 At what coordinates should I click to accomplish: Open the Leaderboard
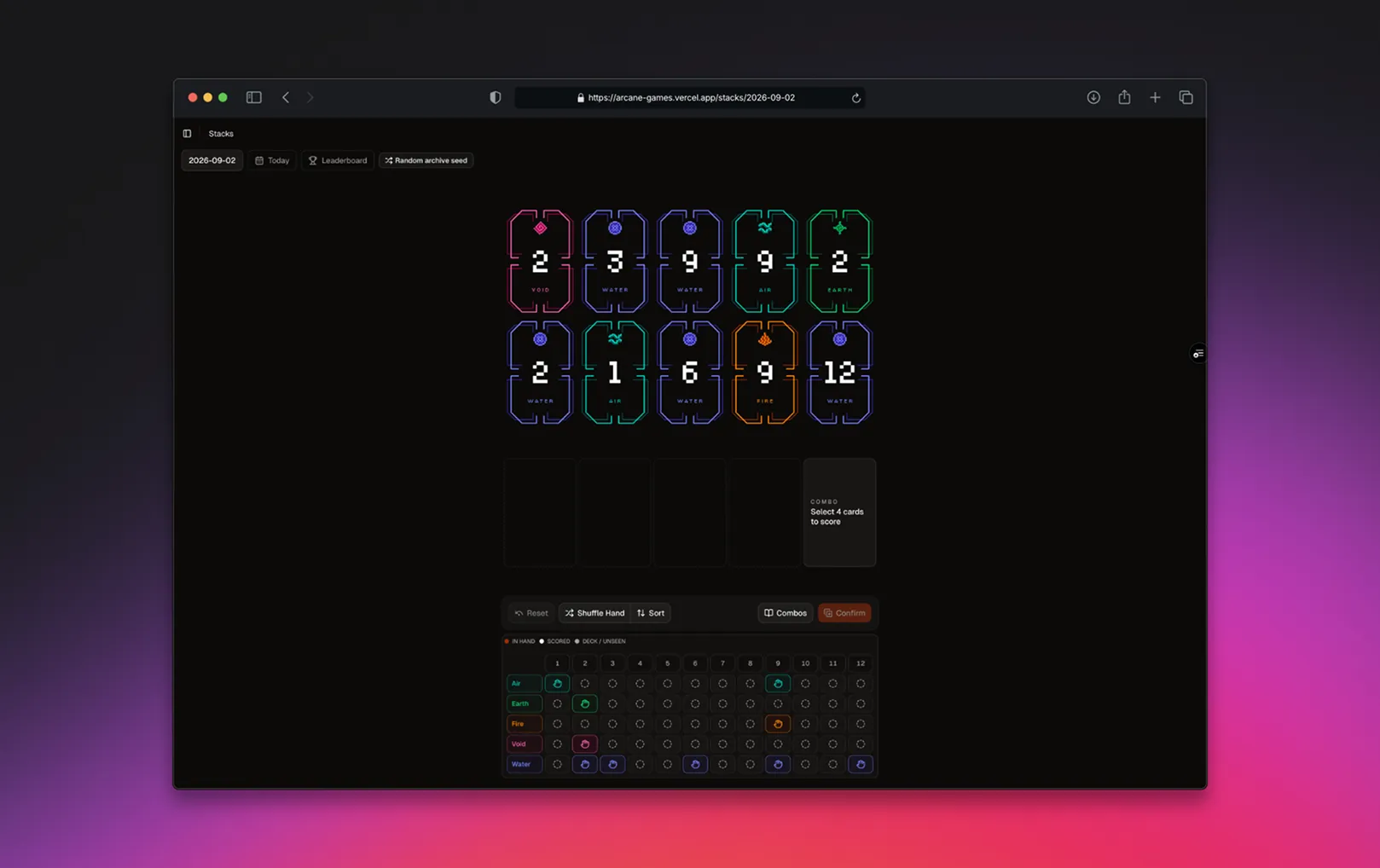pyautogui.click(x=338, y=160)
